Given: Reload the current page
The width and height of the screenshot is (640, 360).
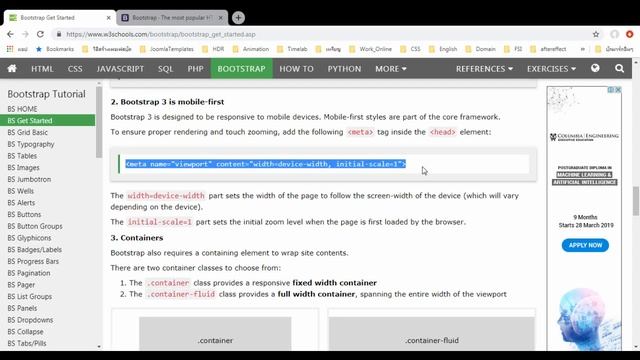Looking at the screenshot, I should pos(40,34).
